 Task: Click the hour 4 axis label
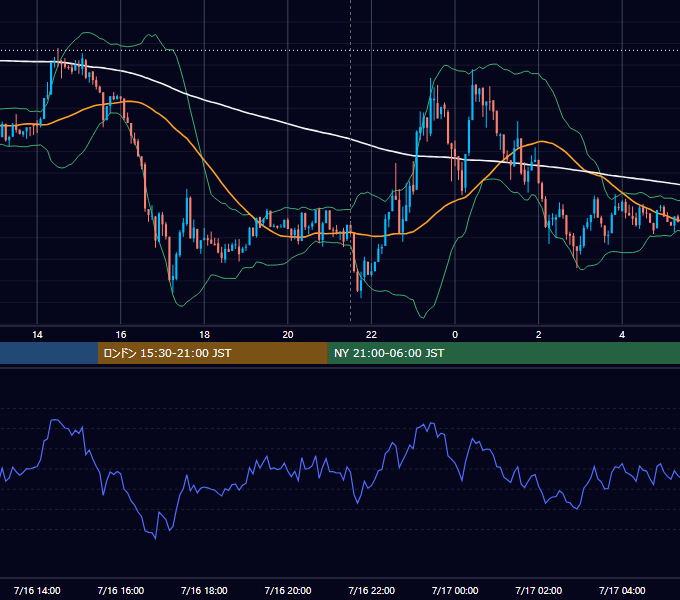coord(622,335)
